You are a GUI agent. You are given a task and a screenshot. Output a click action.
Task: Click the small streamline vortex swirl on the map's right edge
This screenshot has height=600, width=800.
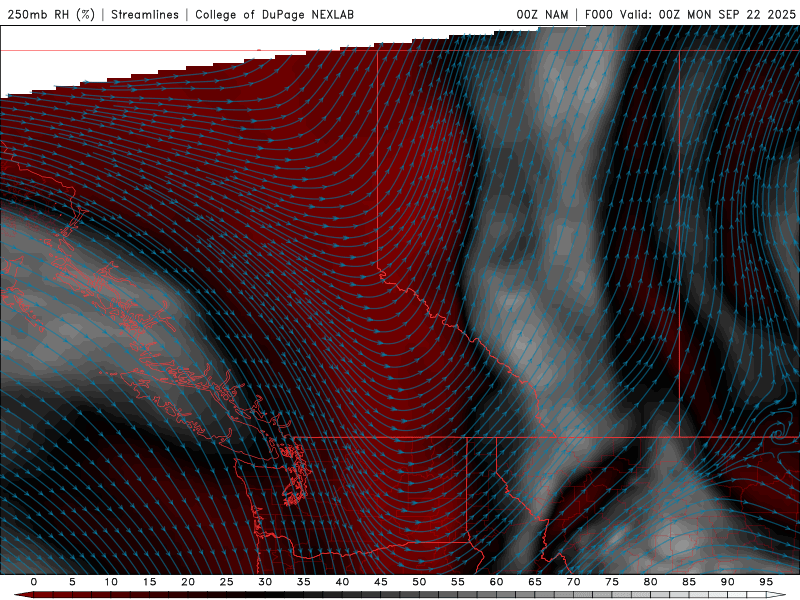click(x=778, y=434)
